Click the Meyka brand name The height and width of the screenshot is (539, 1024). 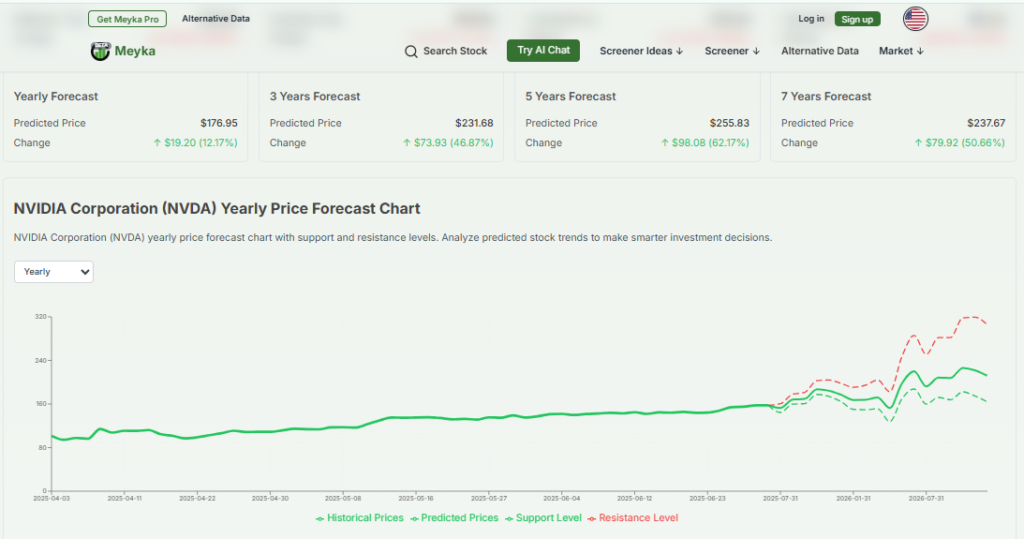tap(135, 51)
